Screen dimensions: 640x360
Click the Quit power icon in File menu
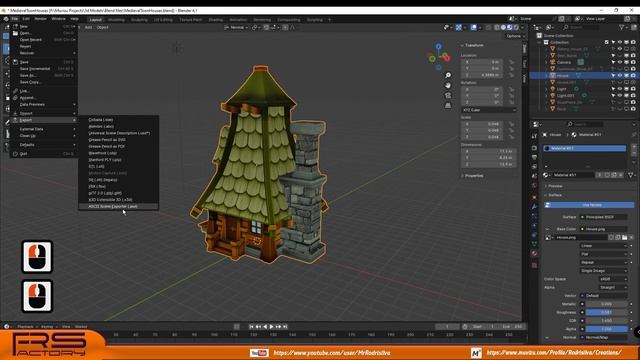[x=15, y=154]
